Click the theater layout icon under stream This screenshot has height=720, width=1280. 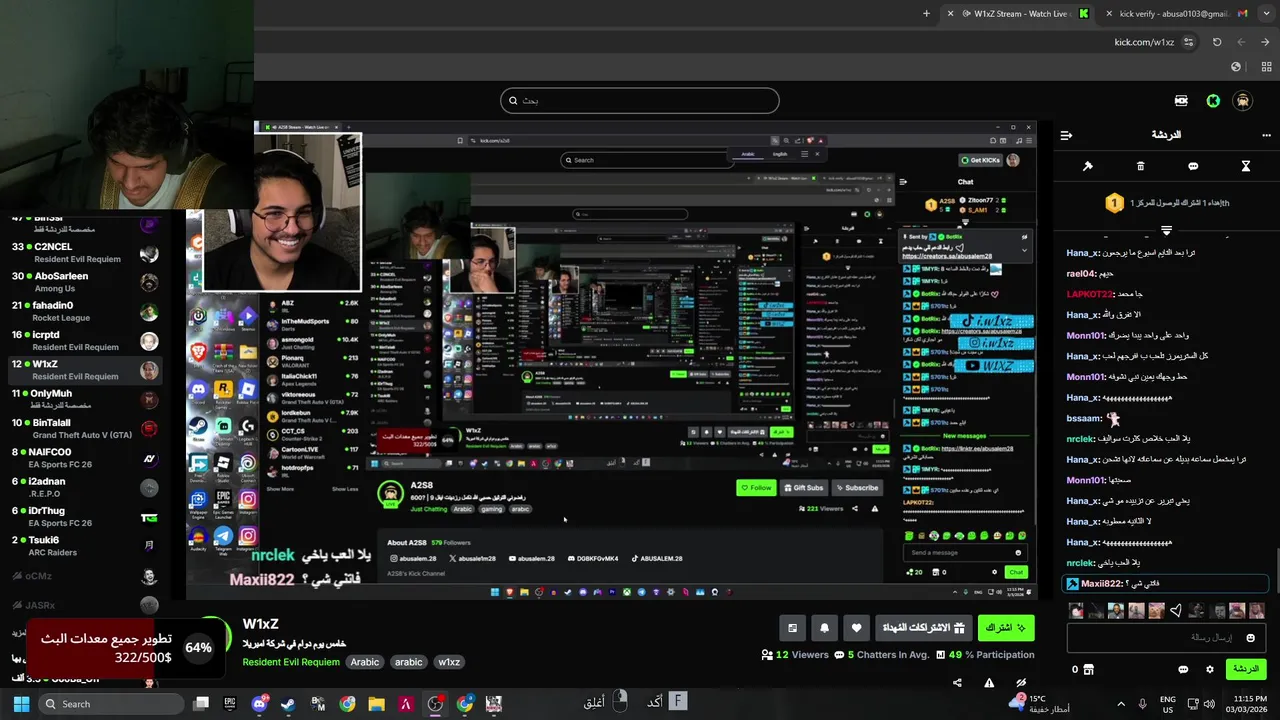792,628
